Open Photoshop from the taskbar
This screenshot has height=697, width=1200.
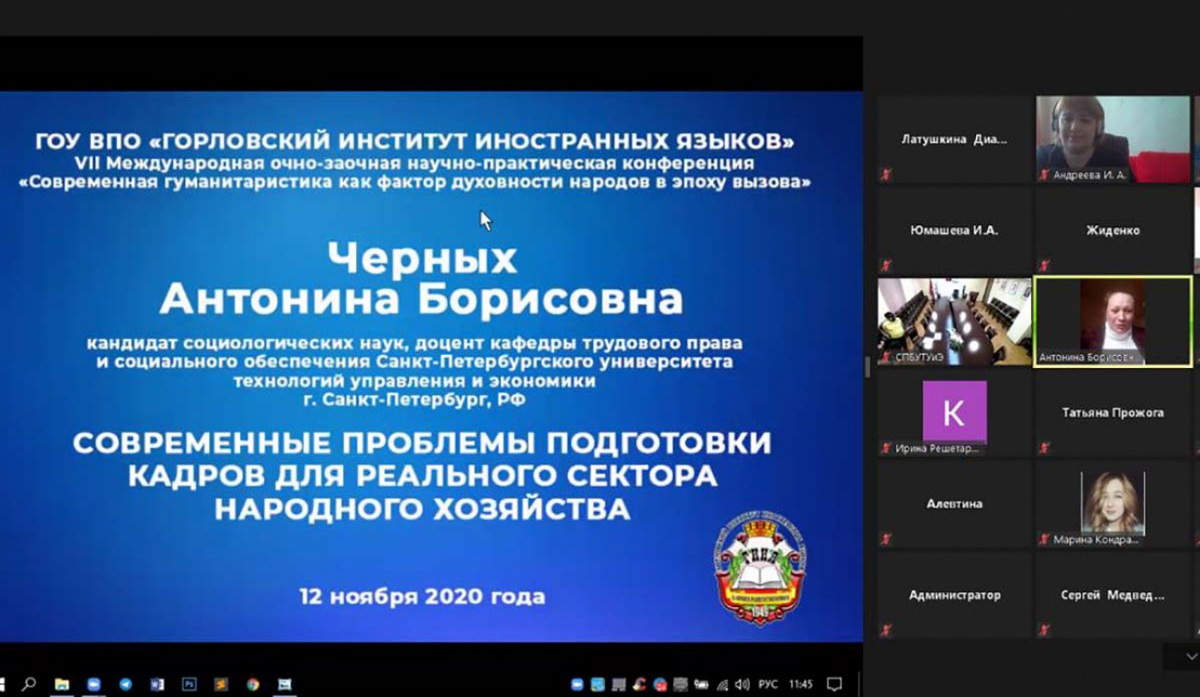click(189, 684)
